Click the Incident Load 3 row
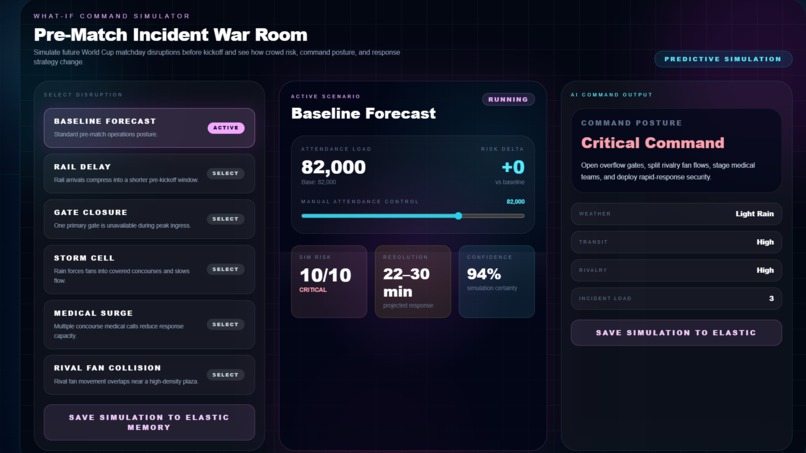806x453 pixels. click(676, 299)
